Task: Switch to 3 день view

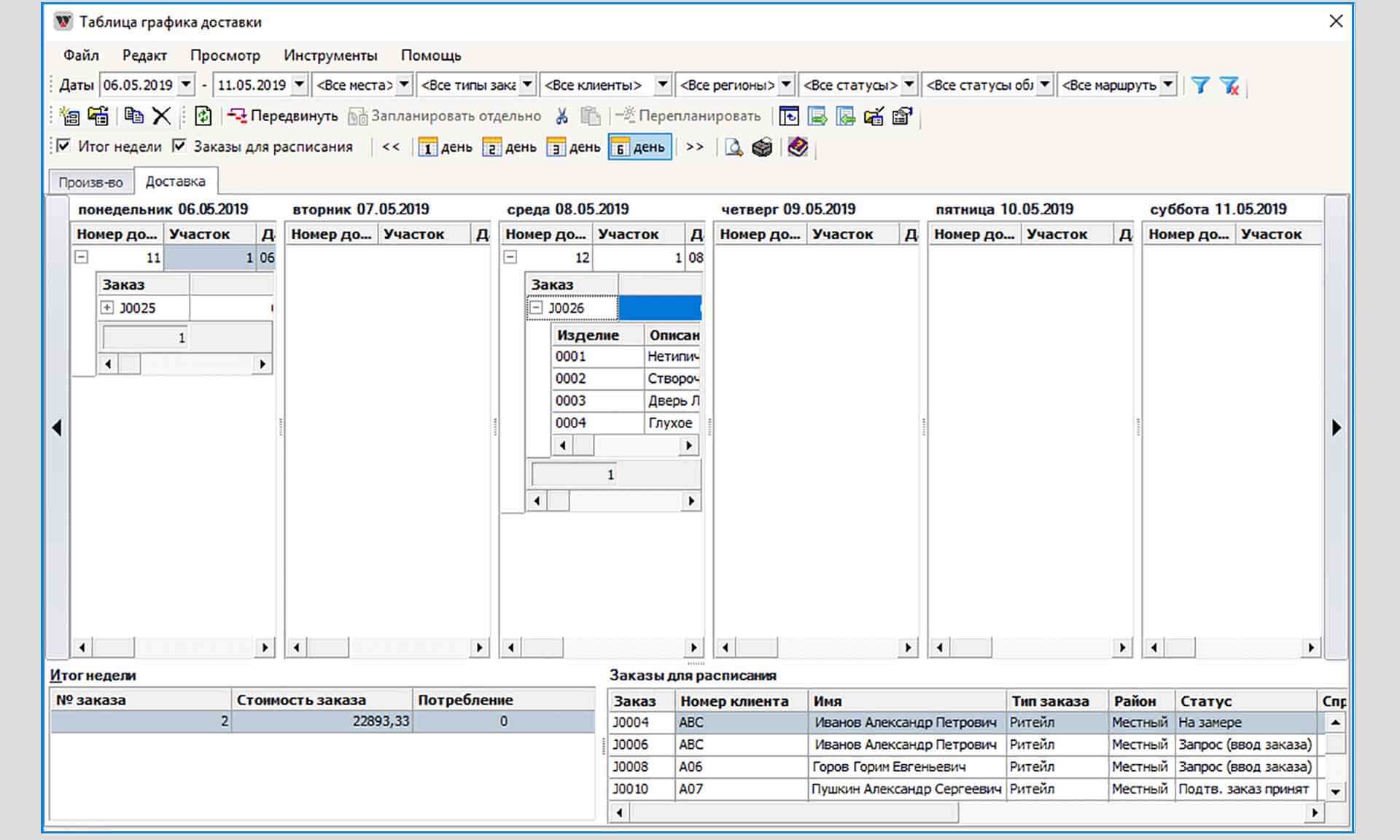Action: click(x=574, y=147)
